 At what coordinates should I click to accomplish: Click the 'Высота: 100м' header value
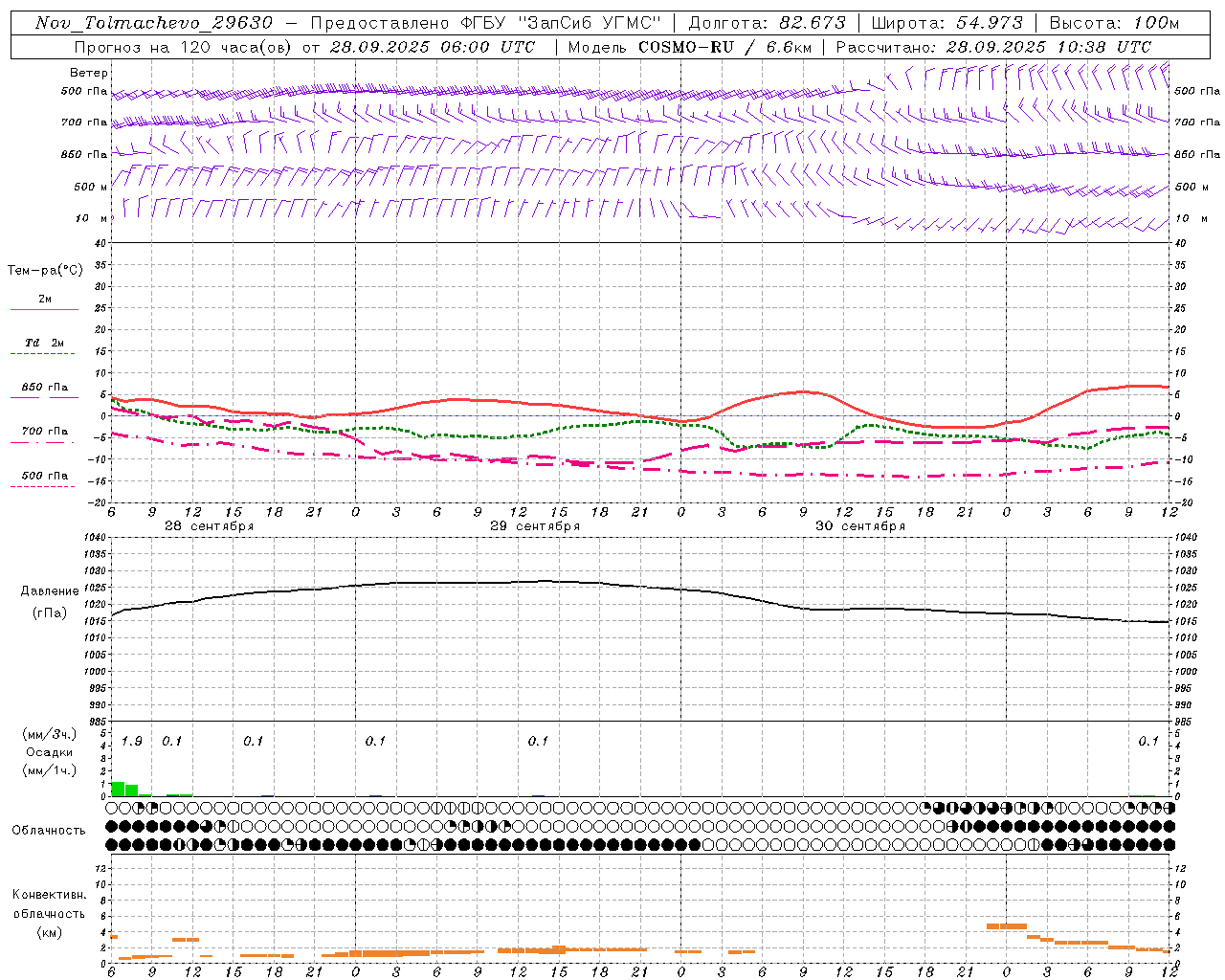[x=1114, y=23]
